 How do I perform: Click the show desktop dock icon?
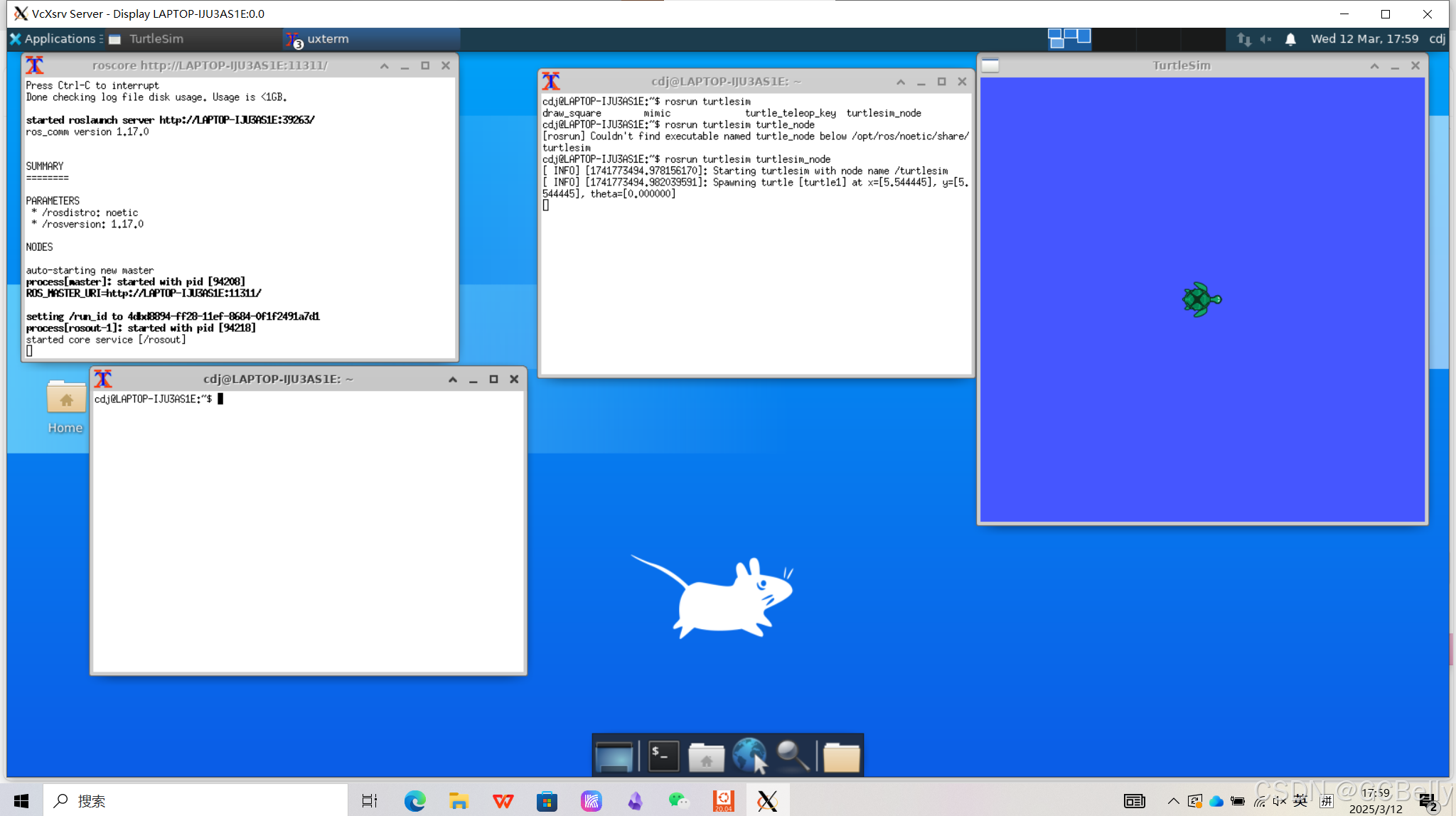click(614, 756)
